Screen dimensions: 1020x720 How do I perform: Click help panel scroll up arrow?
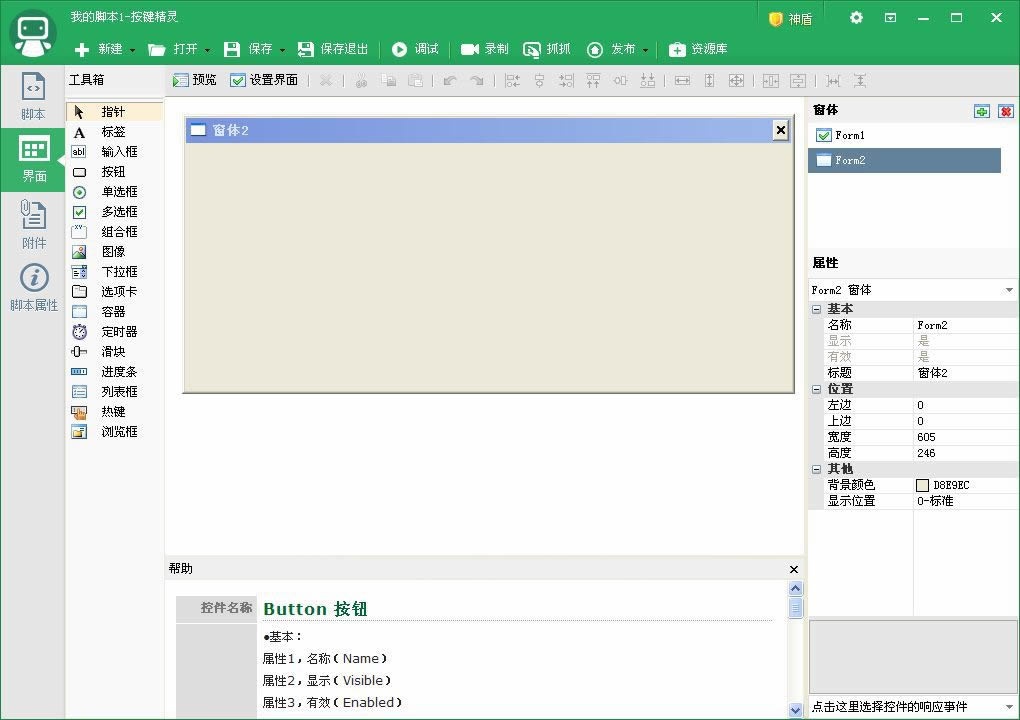click(x=795, y=589)
